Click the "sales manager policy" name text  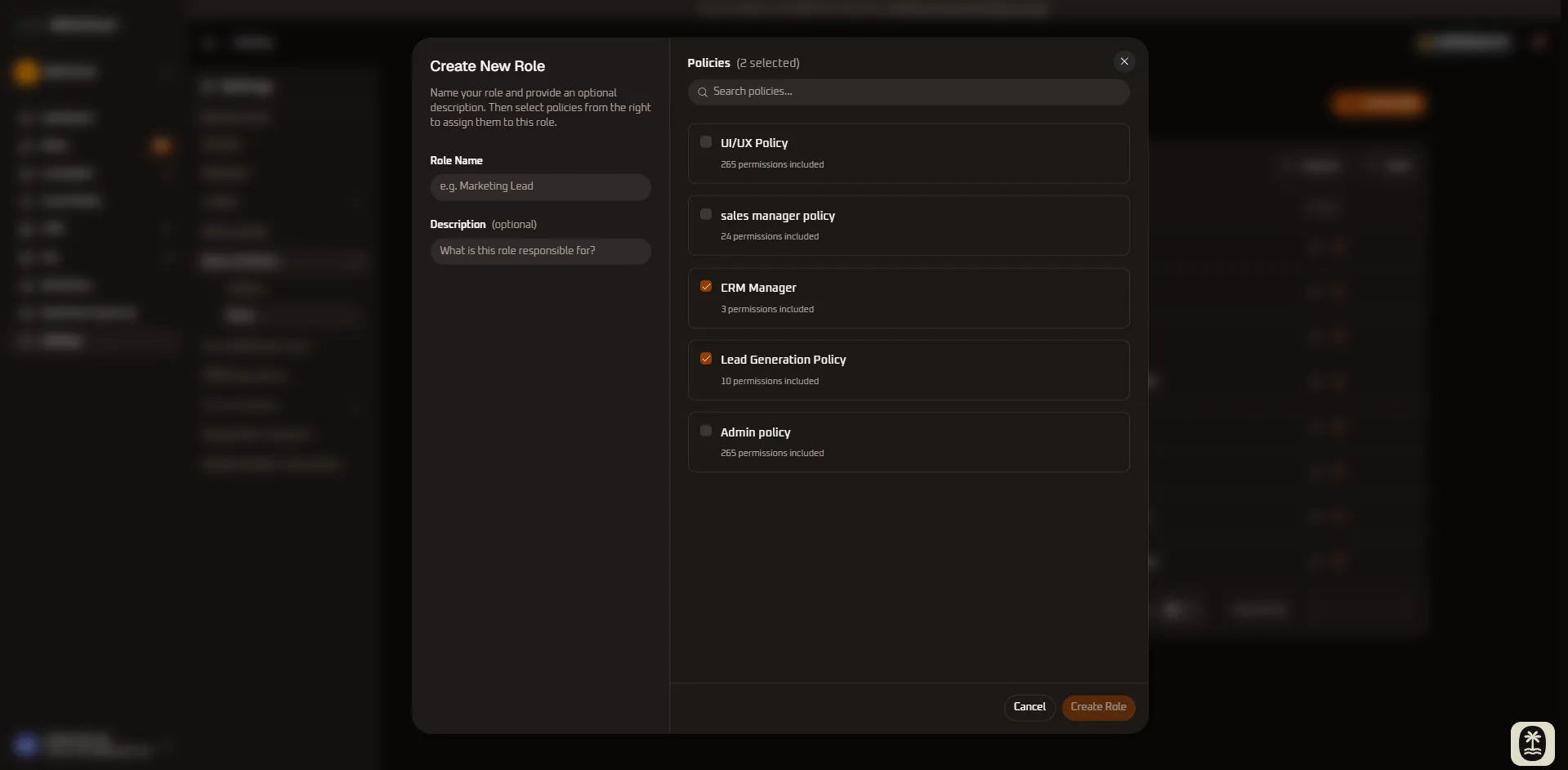(778, 216)
